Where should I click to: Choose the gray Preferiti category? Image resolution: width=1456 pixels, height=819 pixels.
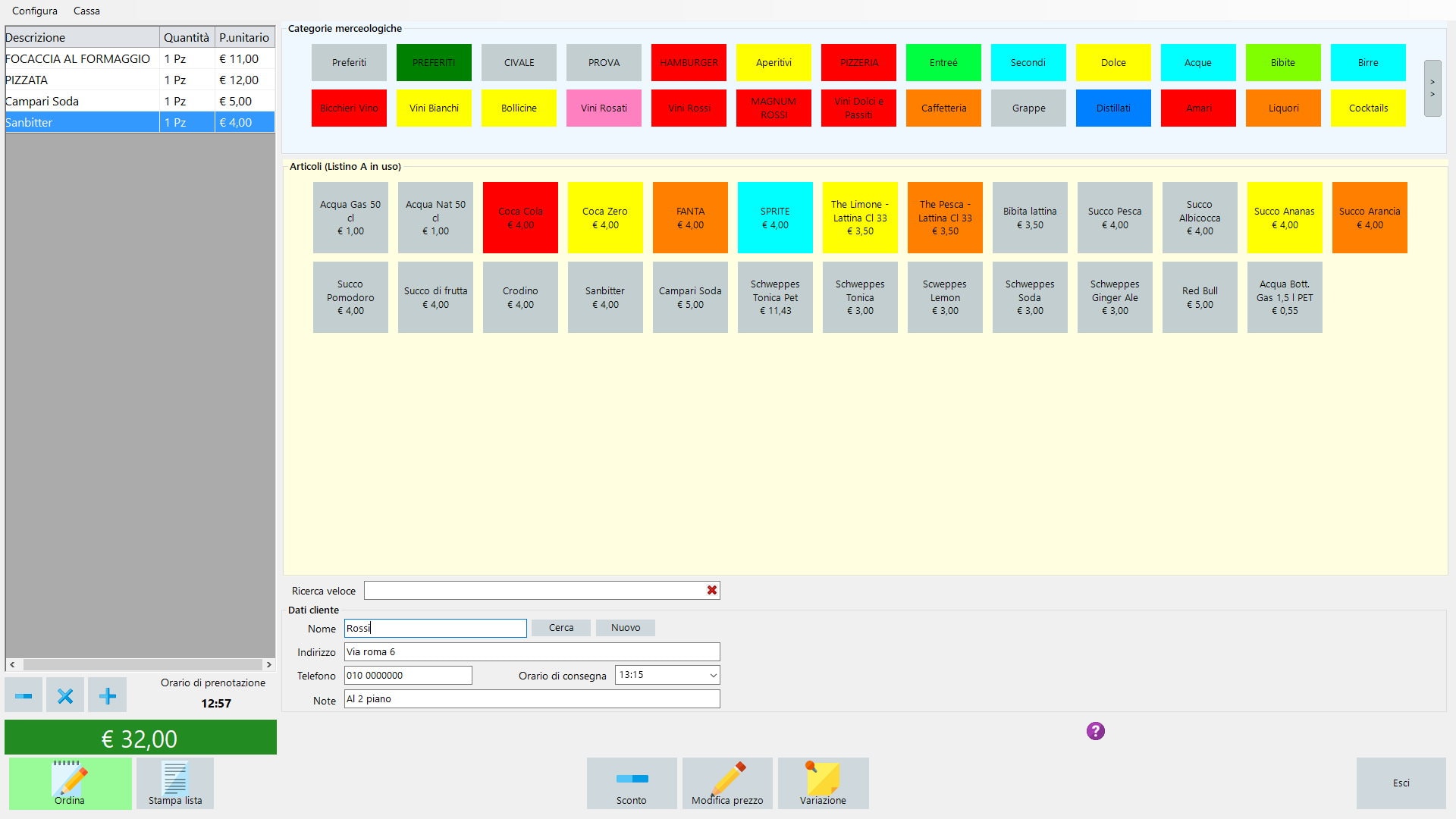tap(349, 63)
